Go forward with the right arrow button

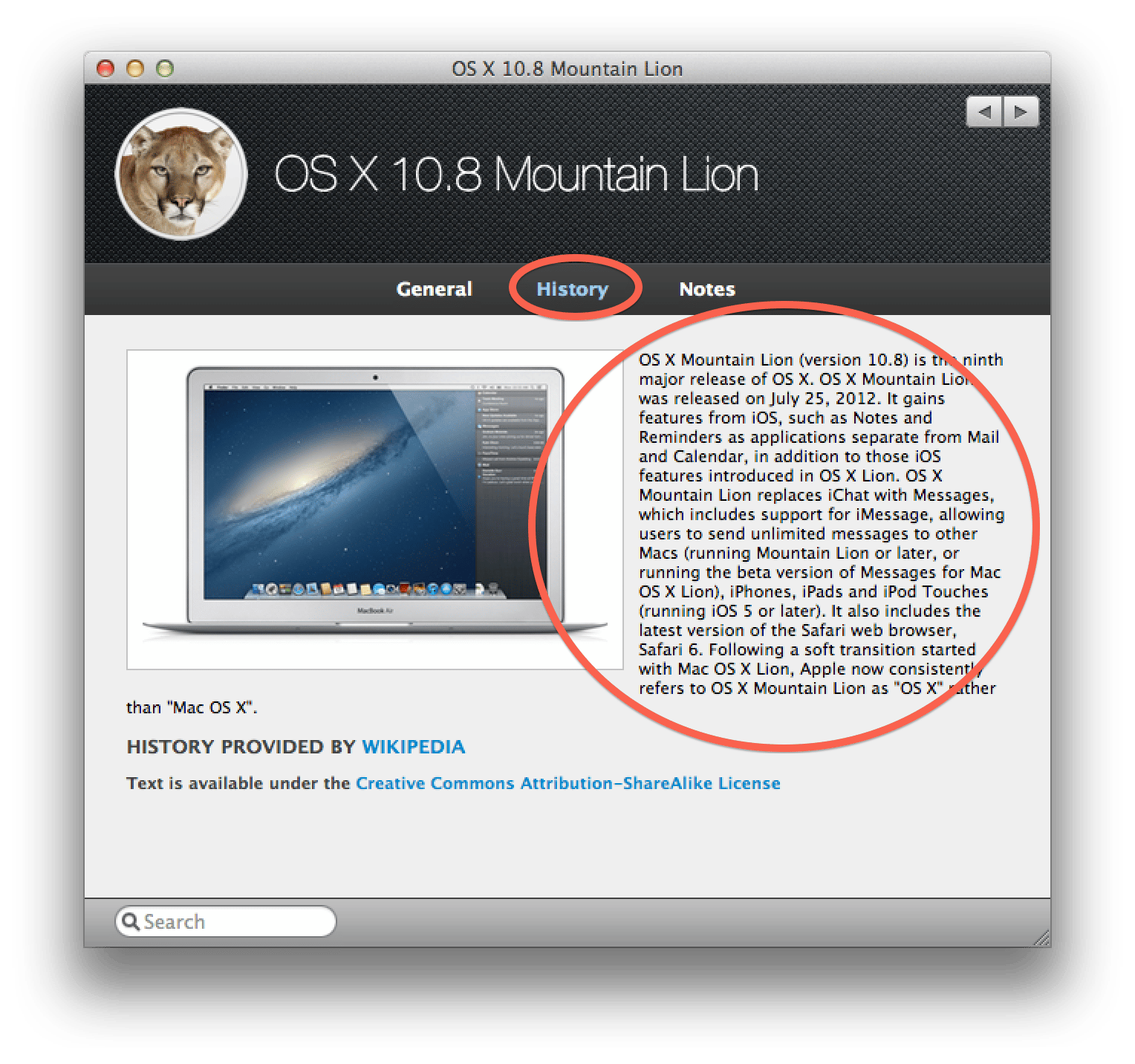[x=1021, y=112]
